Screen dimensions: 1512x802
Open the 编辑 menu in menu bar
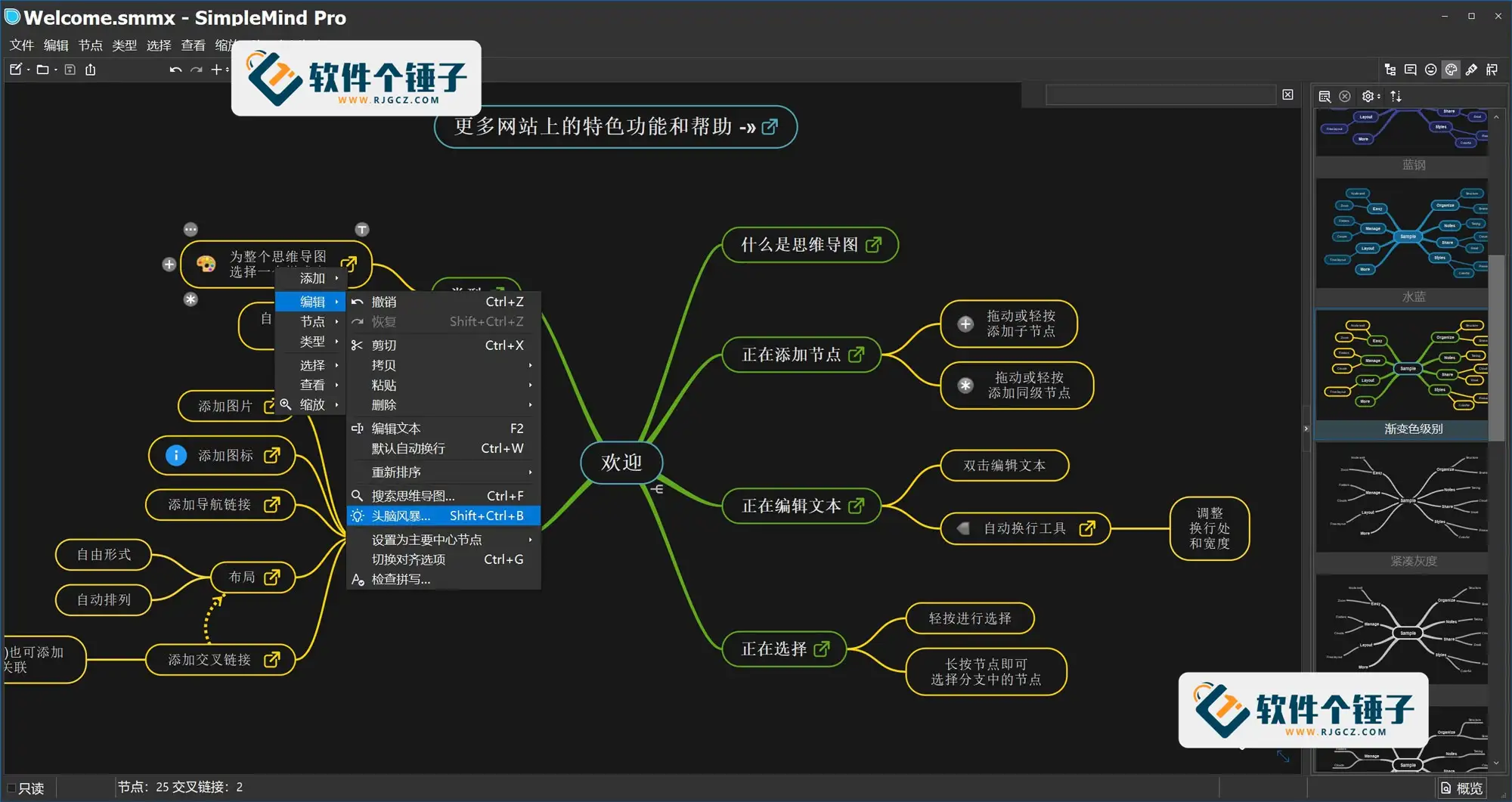coord(56,45)
